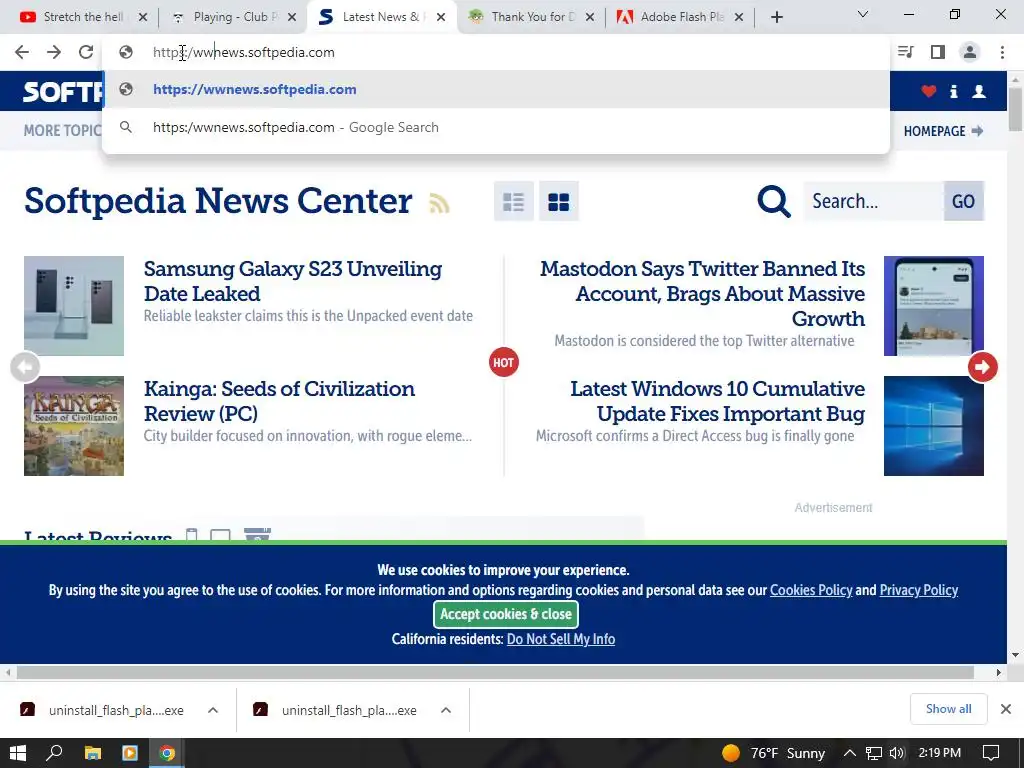Open Mastodon Says Twitter Banned article
The height and width of the screenshot is (768, 1024).
coord(702,293)
